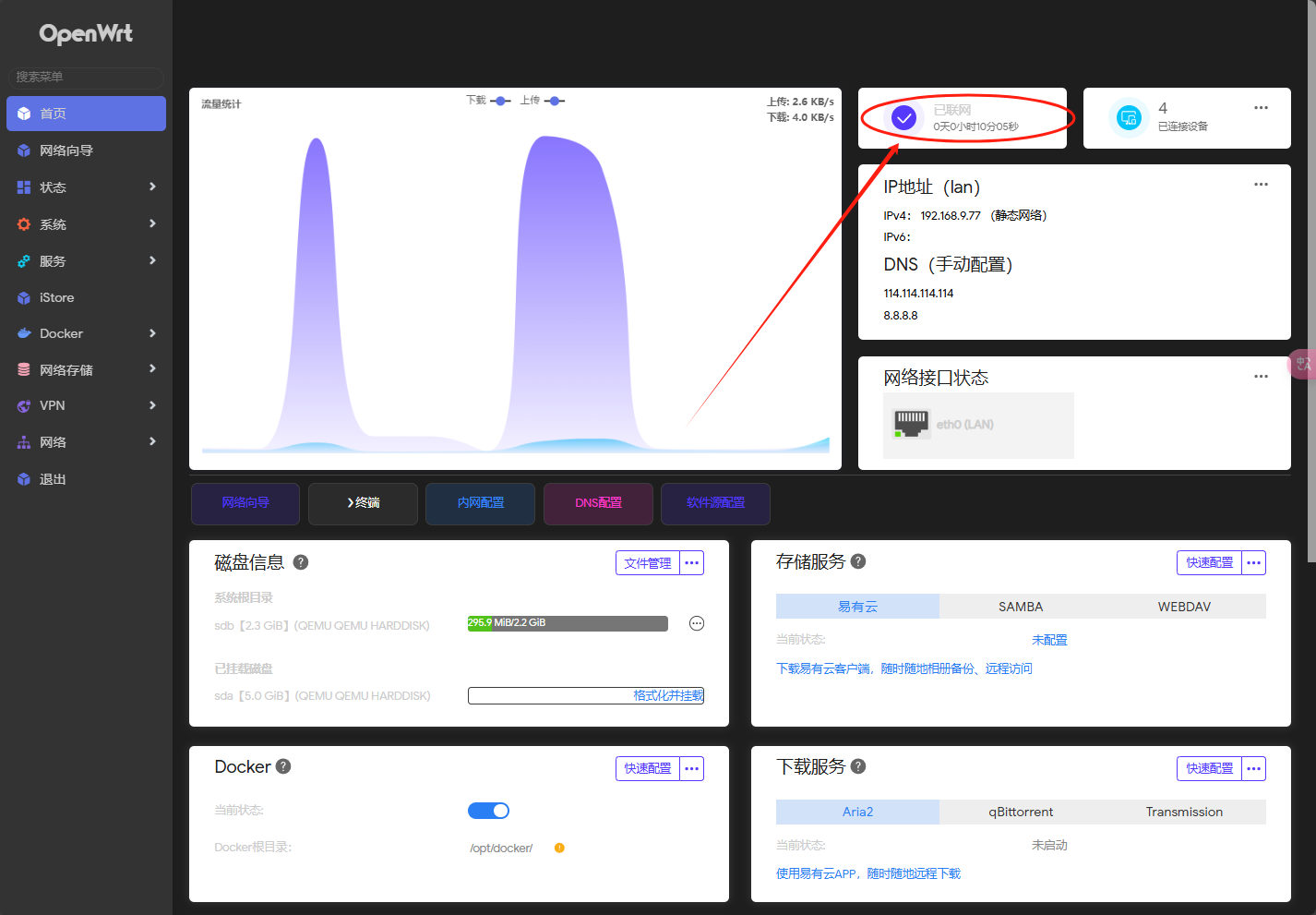Click the Docker whale icon
The image size is (1316, 915).
(24, 333)
